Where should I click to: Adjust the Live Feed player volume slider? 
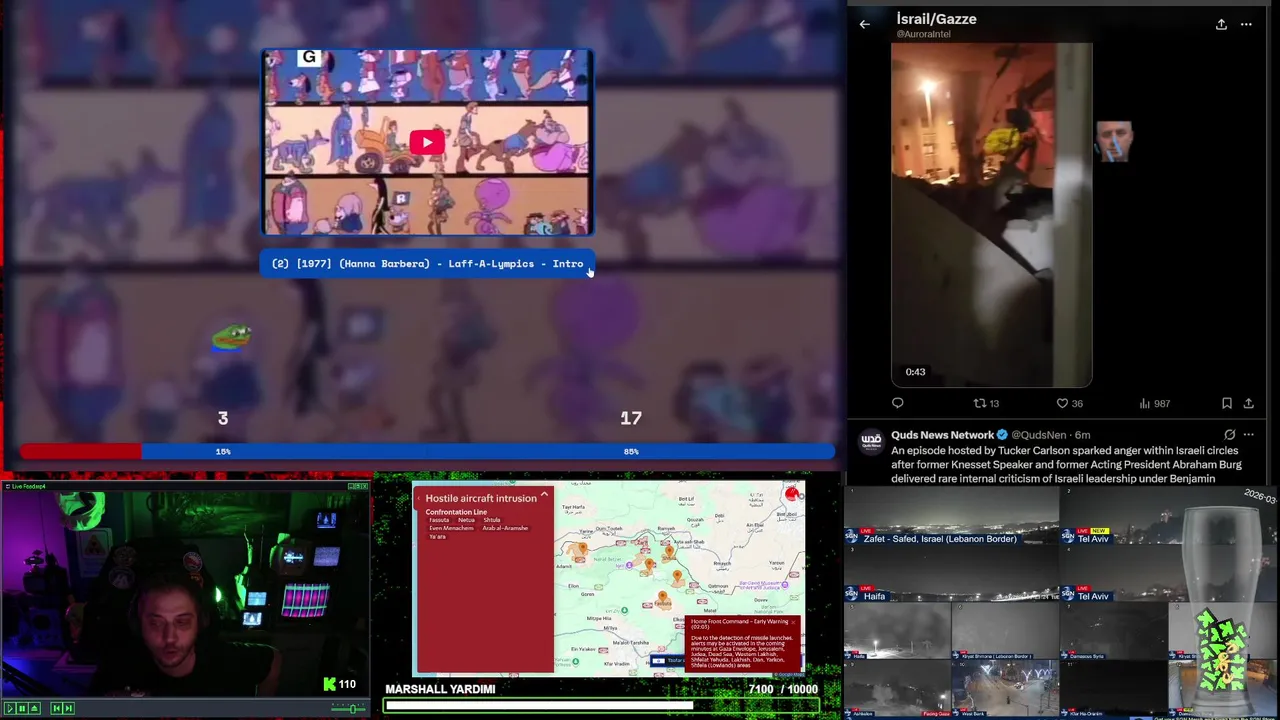[x=350, y=708]
